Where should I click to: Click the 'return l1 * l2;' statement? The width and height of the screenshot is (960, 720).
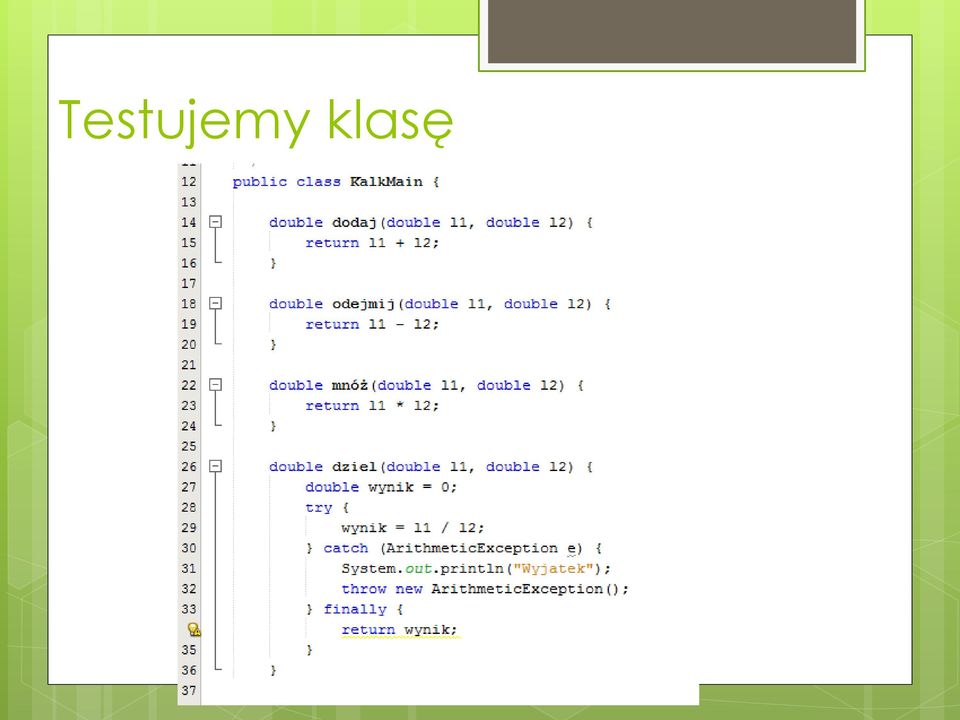coord(372,406)
